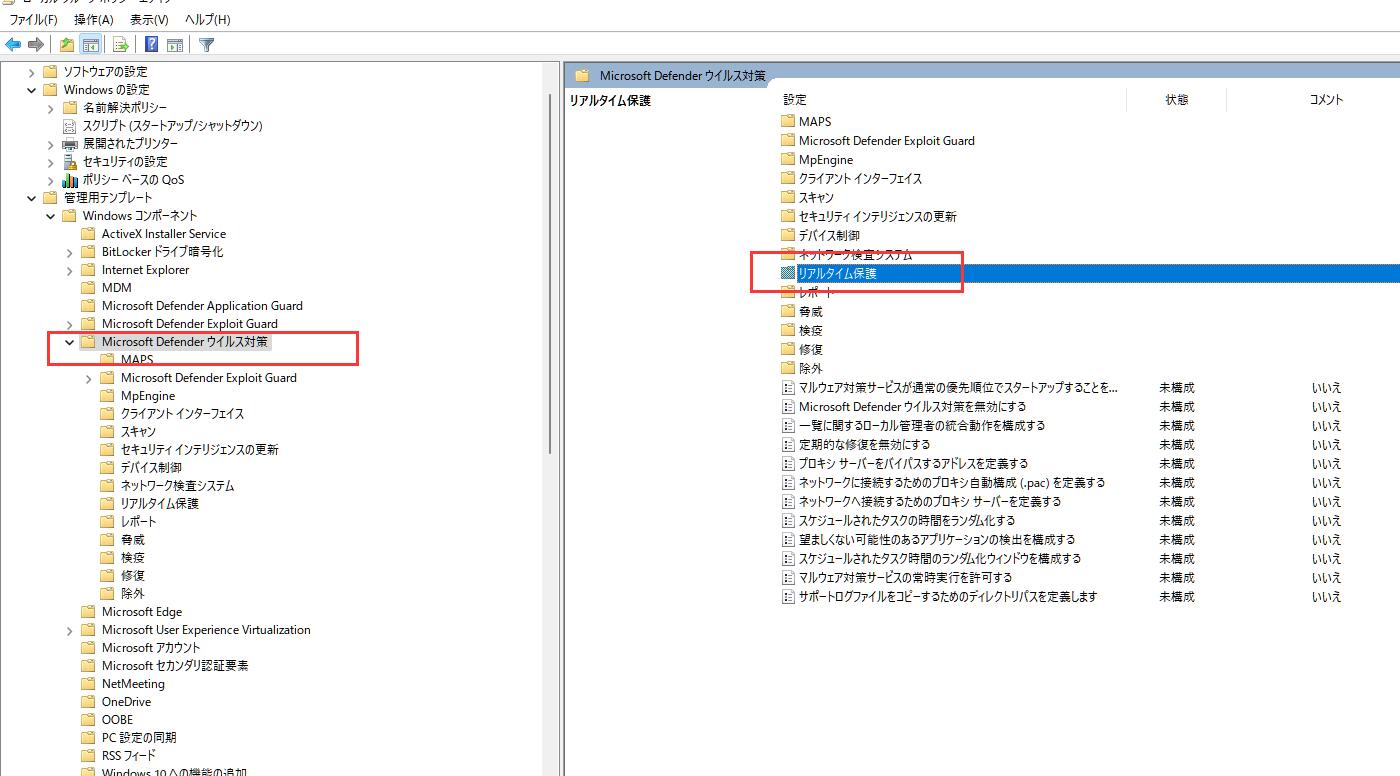The height and width of the screenshot is (776, 1400).
Task: Select the プロキシ サーバーをバイパスするアドレスを定義する policy
Action: pos(913,464)
